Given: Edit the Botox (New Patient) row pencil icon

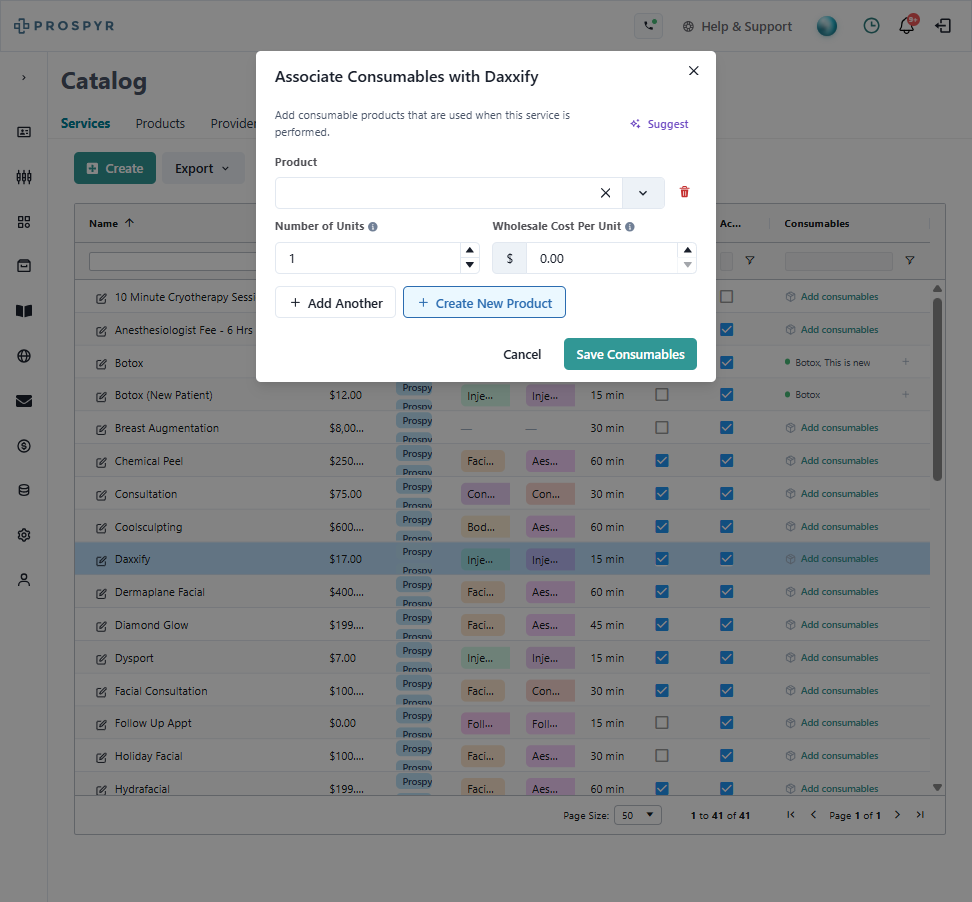Looking at the screenshot, I should 101,396.
